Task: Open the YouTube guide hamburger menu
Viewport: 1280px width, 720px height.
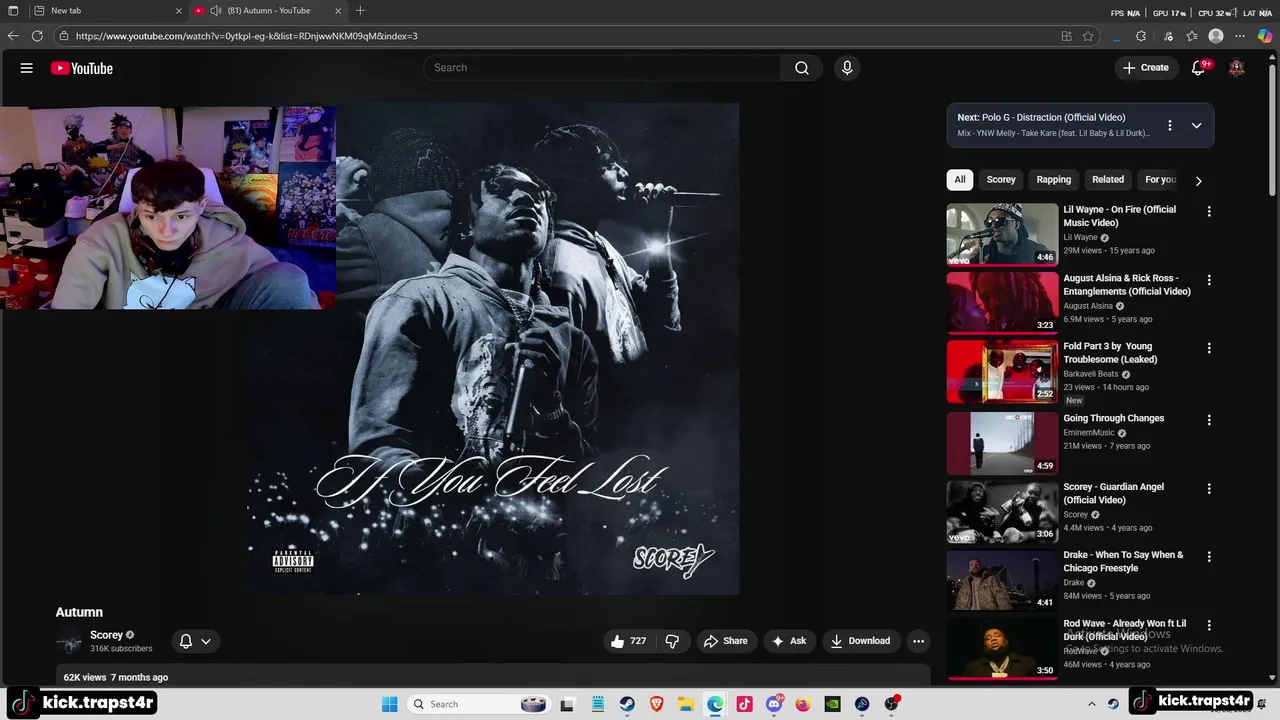Action: click(x=27, y=68)
